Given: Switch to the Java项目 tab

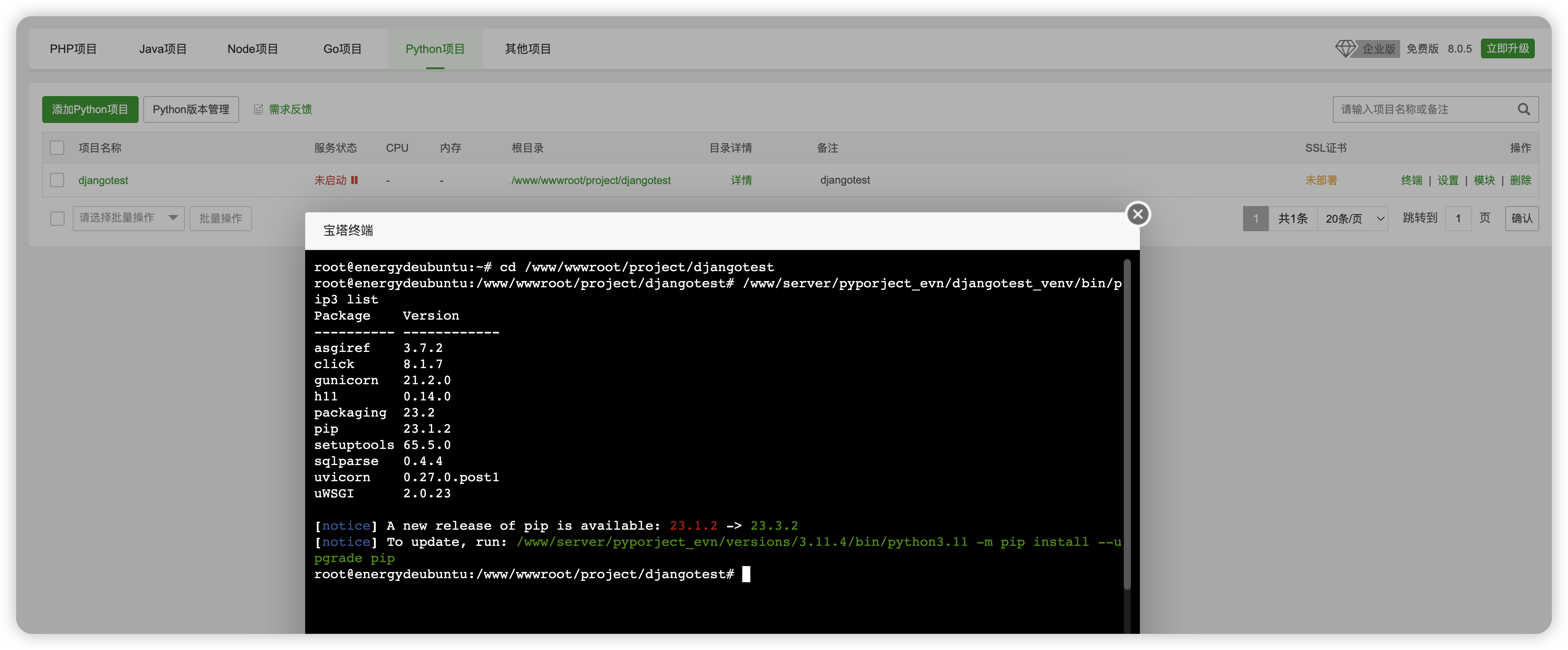Looking at the screenshot, I should click(162, 48).
